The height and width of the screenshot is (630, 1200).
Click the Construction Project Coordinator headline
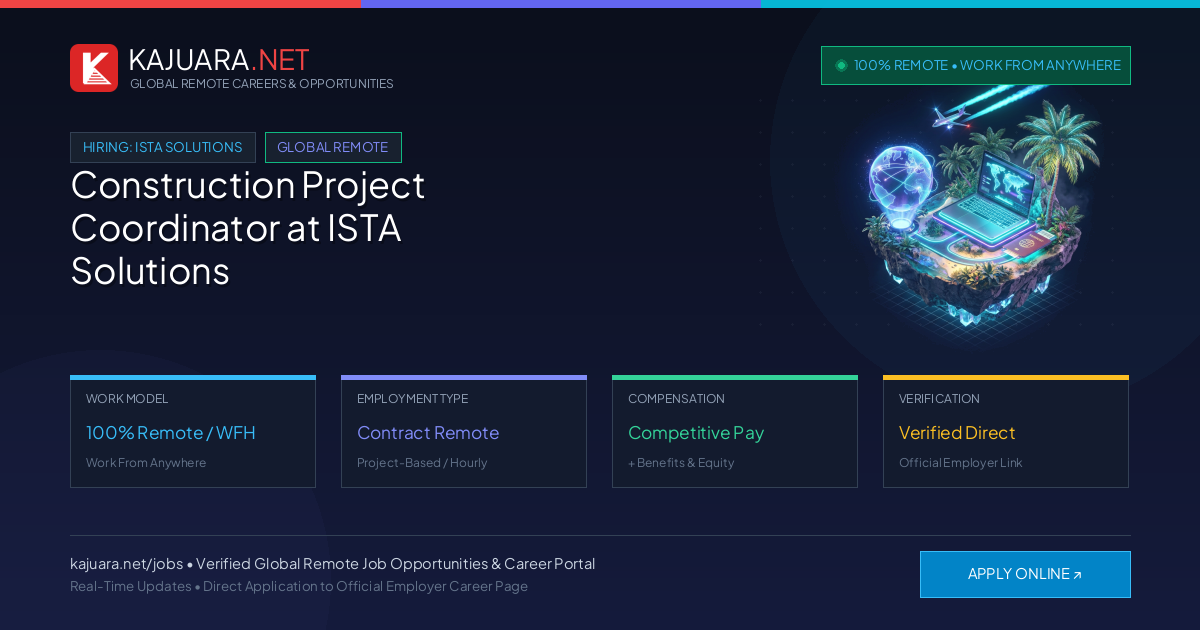[248, 227]
